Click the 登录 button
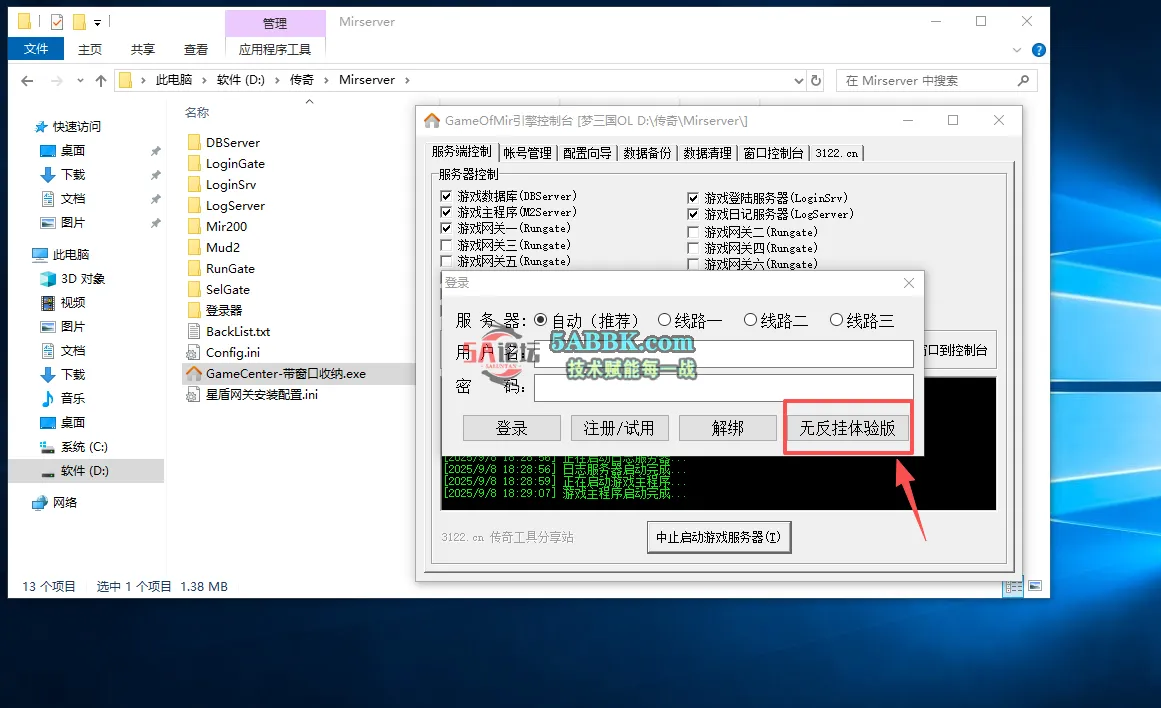The height and width of the screenshot is (708, 1161). click(x=512, y=428)
